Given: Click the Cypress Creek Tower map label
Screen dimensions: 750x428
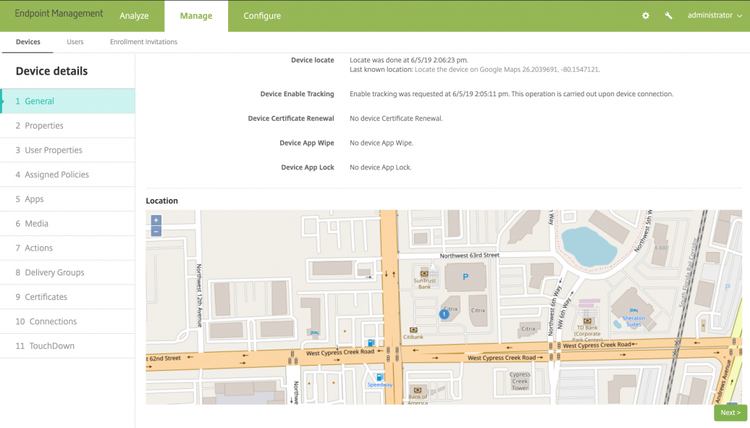Looking at the screenshot, I should [x=519, y=381].
